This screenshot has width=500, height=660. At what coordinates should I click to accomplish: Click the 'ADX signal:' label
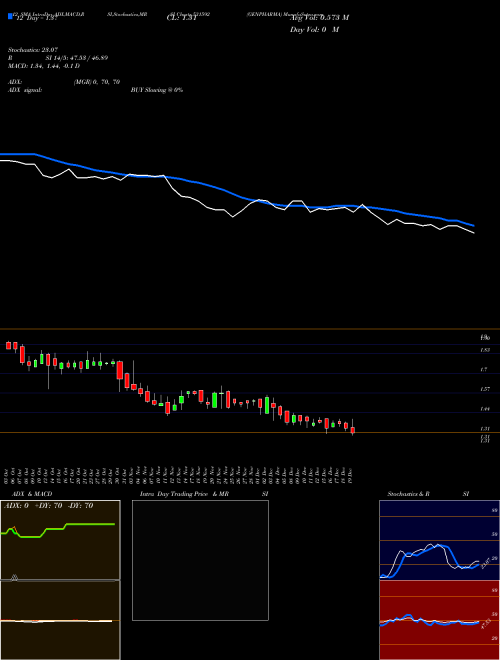pos(25,90)
